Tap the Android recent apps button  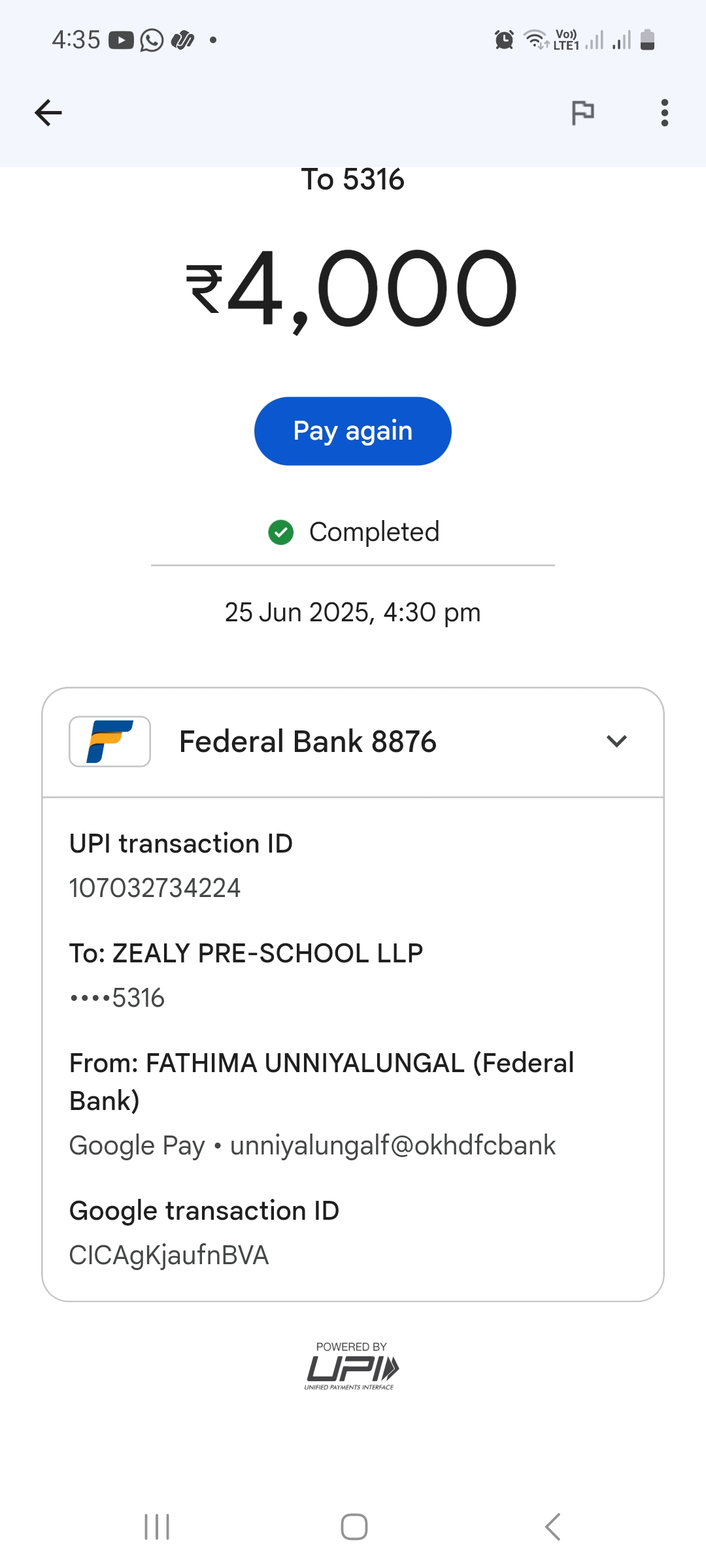[x=157, y=1526]
